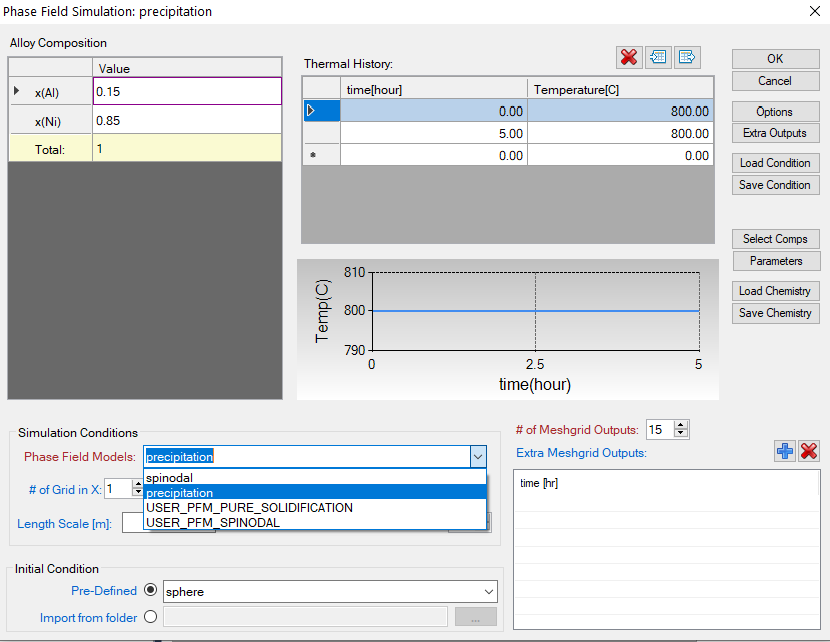830x642 pixels.
Task: Click the Load Chemistry button
Action: pyautogui.click(x=775, y=291)
